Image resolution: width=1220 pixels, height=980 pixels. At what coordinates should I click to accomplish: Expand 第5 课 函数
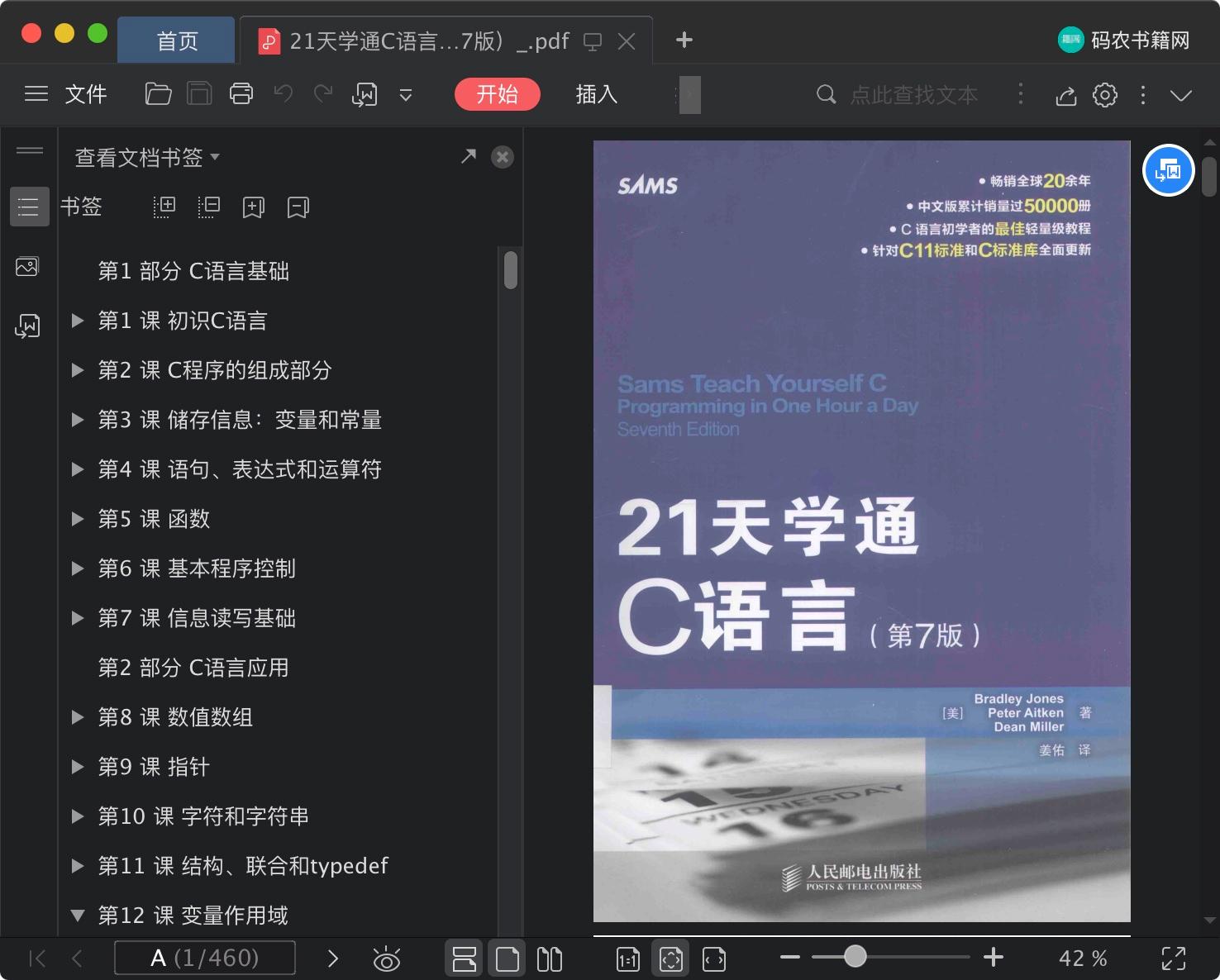coord(78,519)
